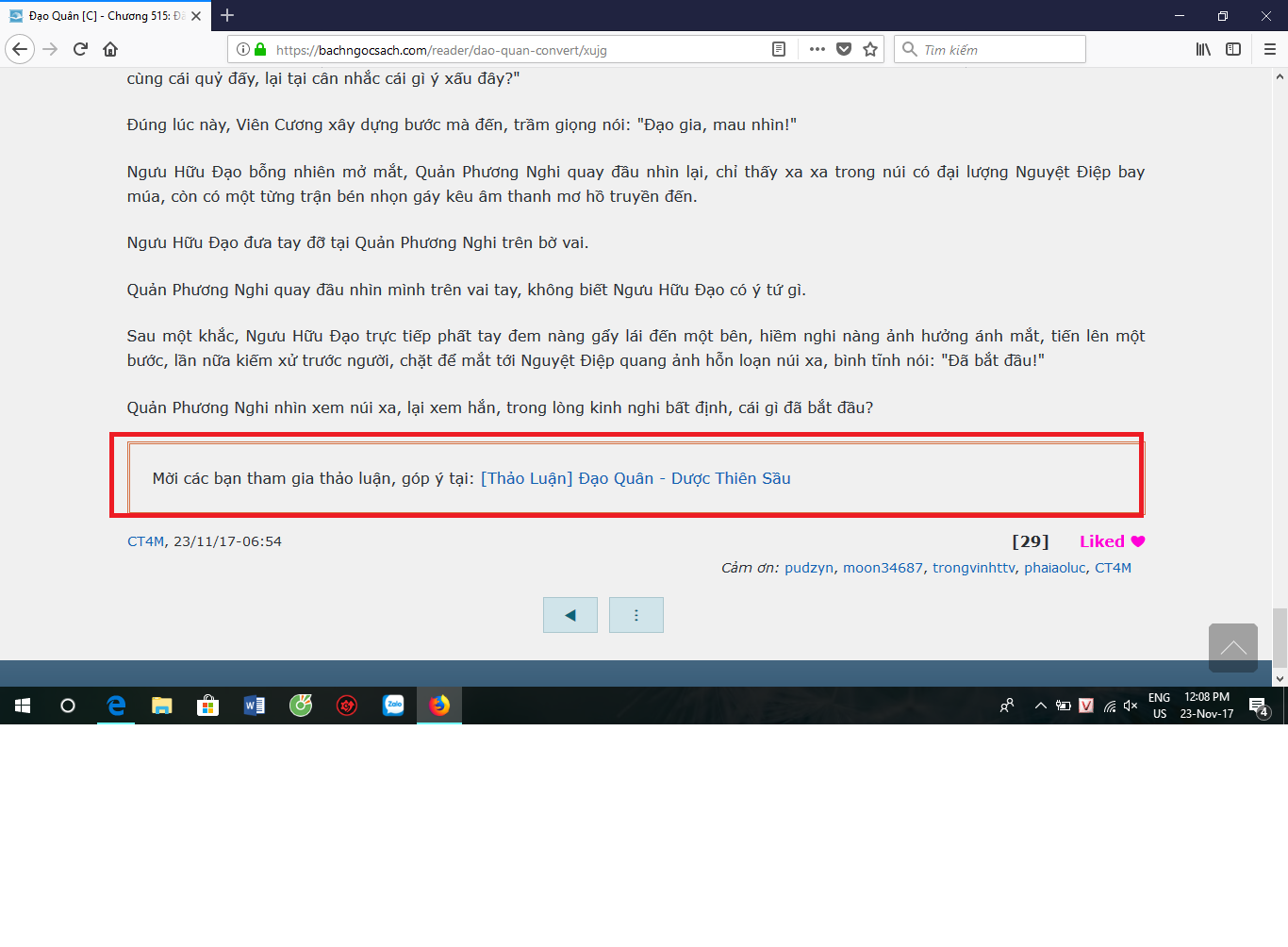1288x947 pixels.
Task: Click the pink Liked heart button
Action: point(1112,541)
